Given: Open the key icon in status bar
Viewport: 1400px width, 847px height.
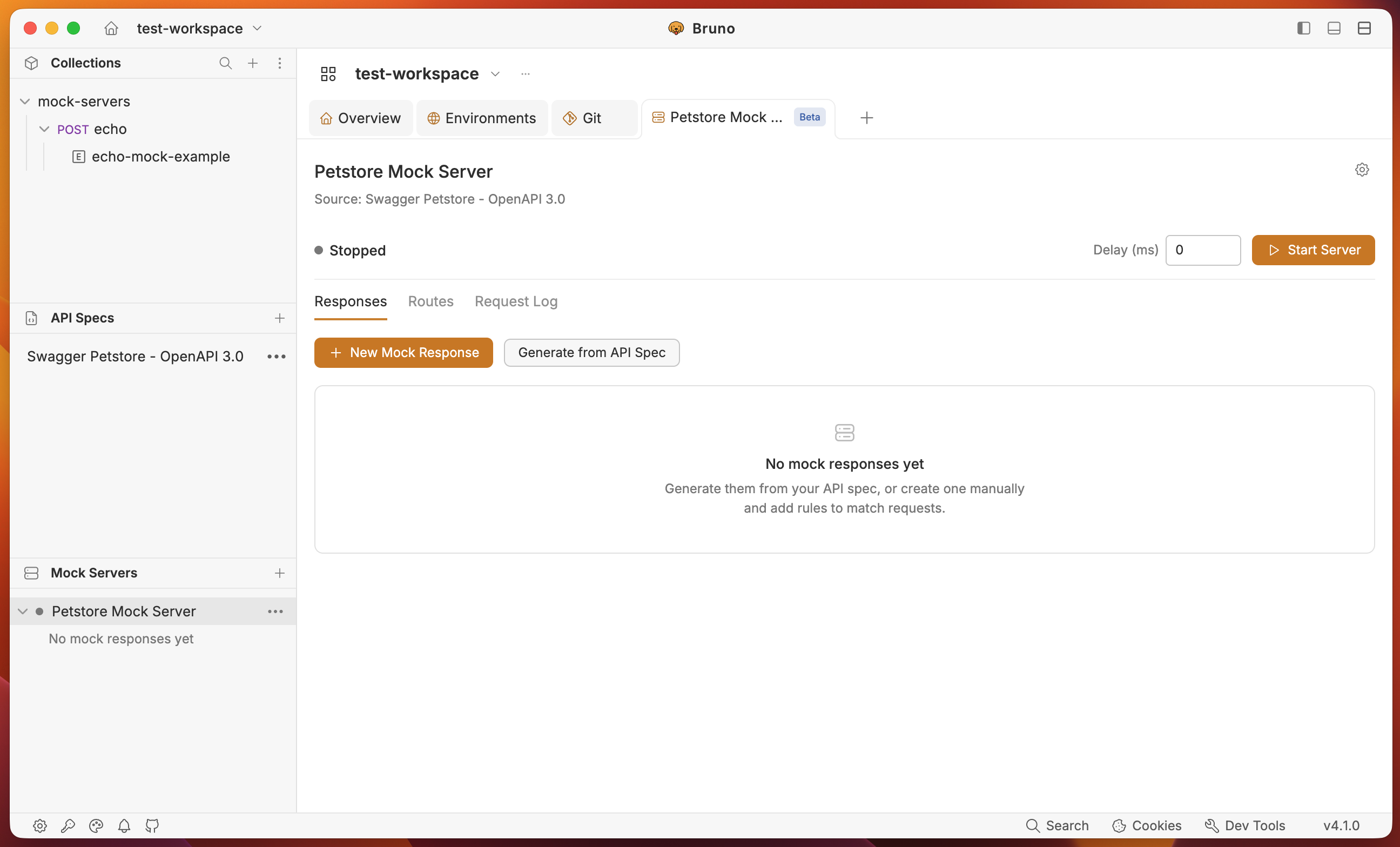Looking at the screenshot, I should (x=68, y=826).
